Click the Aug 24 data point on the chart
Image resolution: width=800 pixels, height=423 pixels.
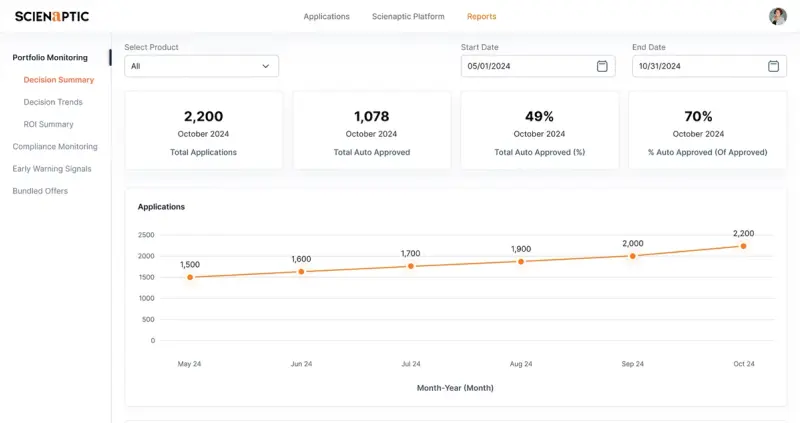[x=521, y=261]
